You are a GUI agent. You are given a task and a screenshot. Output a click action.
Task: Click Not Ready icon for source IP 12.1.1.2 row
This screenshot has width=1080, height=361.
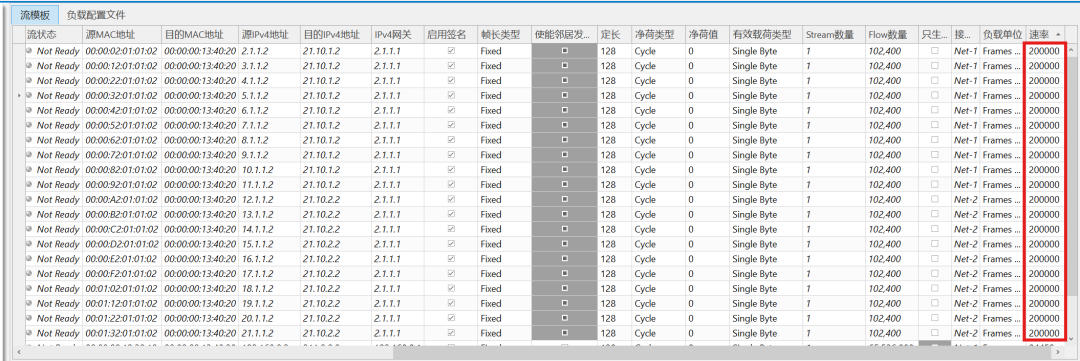coord(30,200)
